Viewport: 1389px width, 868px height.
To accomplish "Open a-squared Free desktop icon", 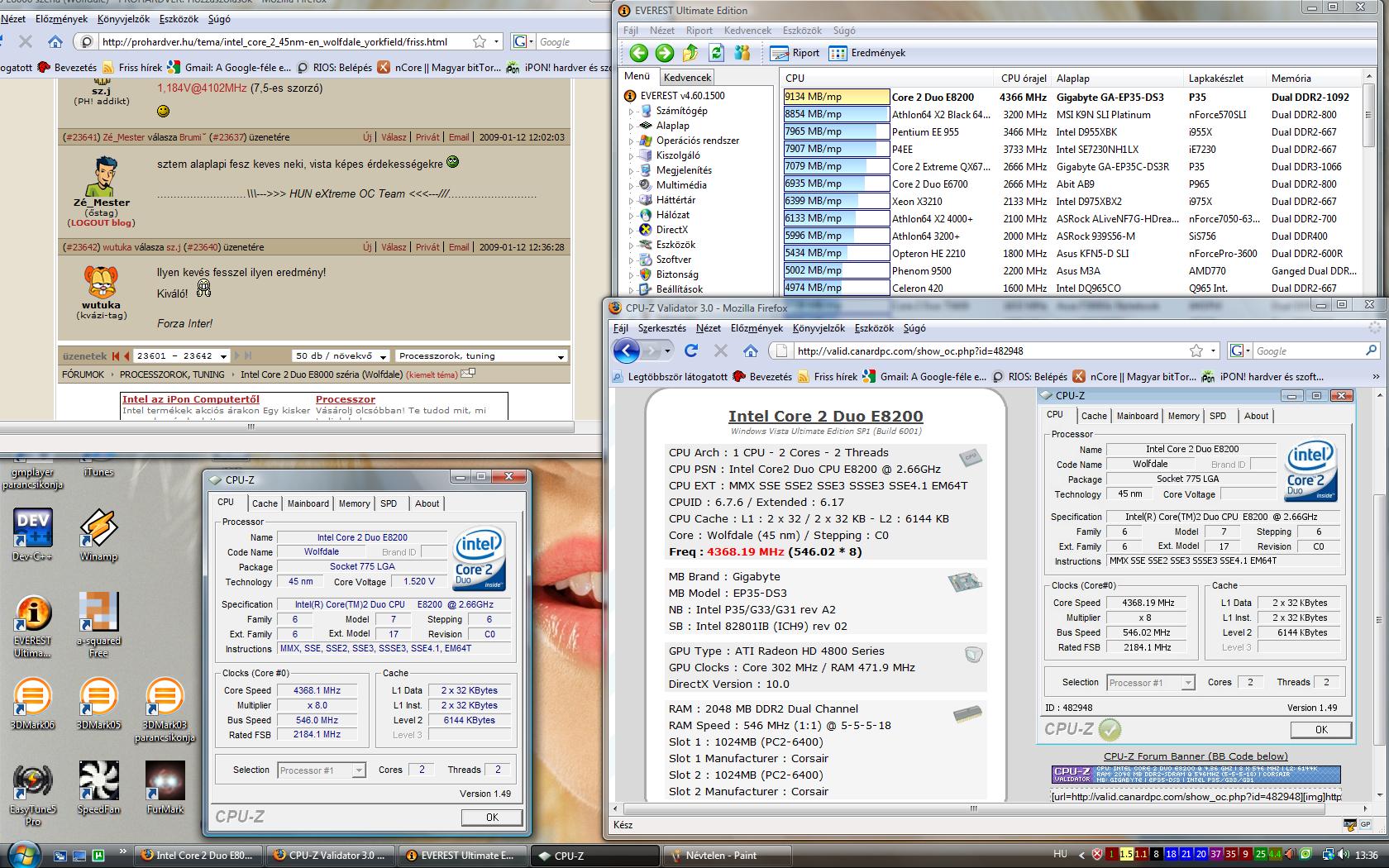I will [98, 627].
